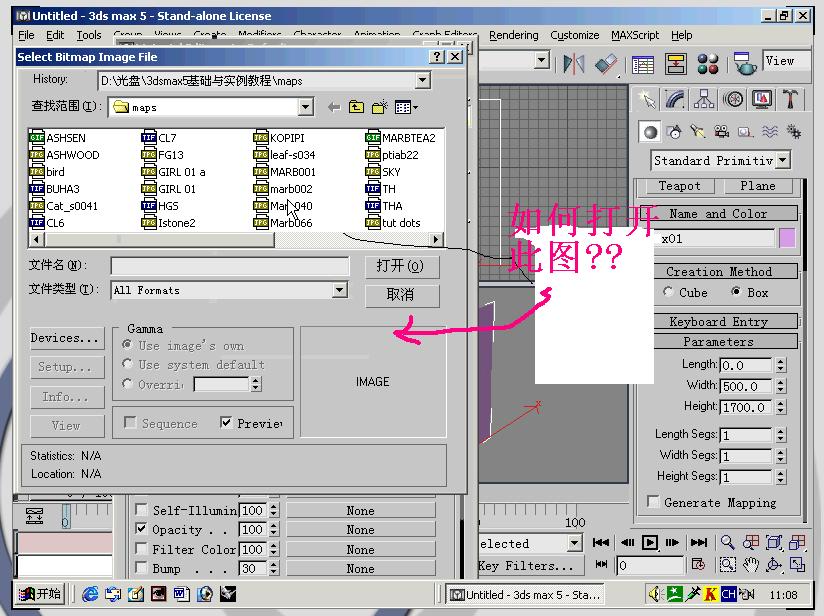Switch to the Display command panel icon
This screenshot has width=824, height=616.
[x=762, y=99]
